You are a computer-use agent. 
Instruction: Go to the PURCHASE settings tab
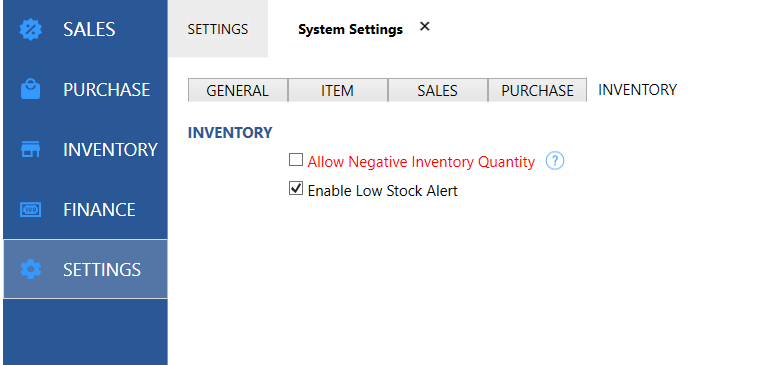537,90
